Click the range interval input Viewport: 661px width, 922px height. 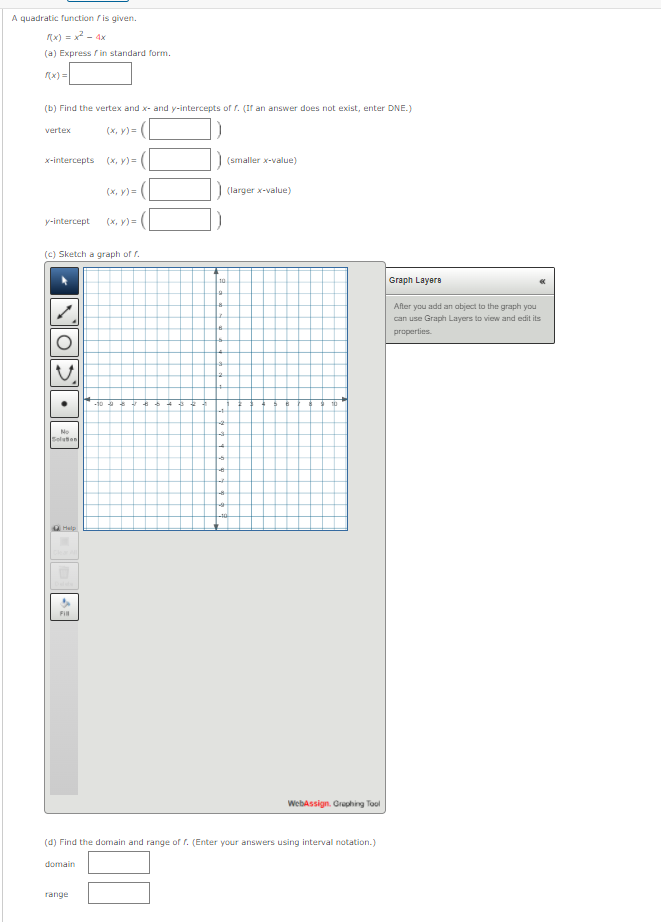tap(118, 892)
